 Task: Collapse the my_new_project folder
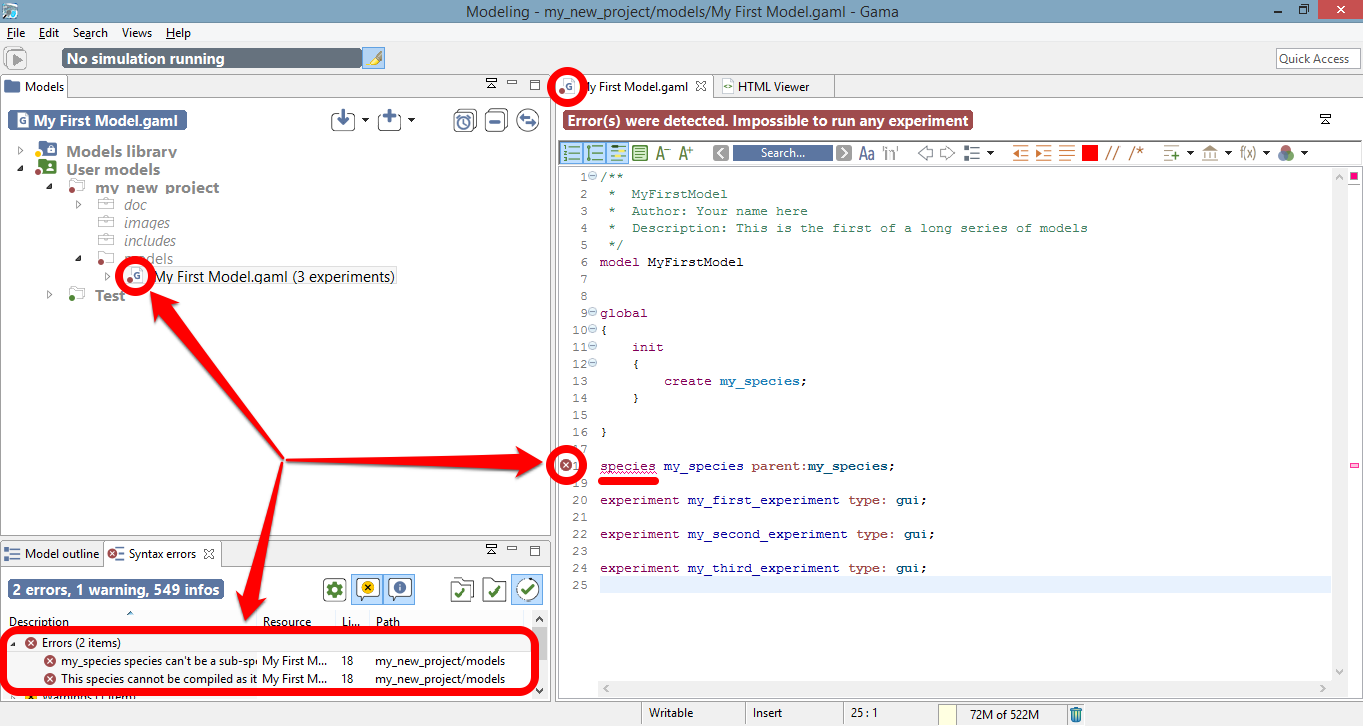tap(50, 187)
